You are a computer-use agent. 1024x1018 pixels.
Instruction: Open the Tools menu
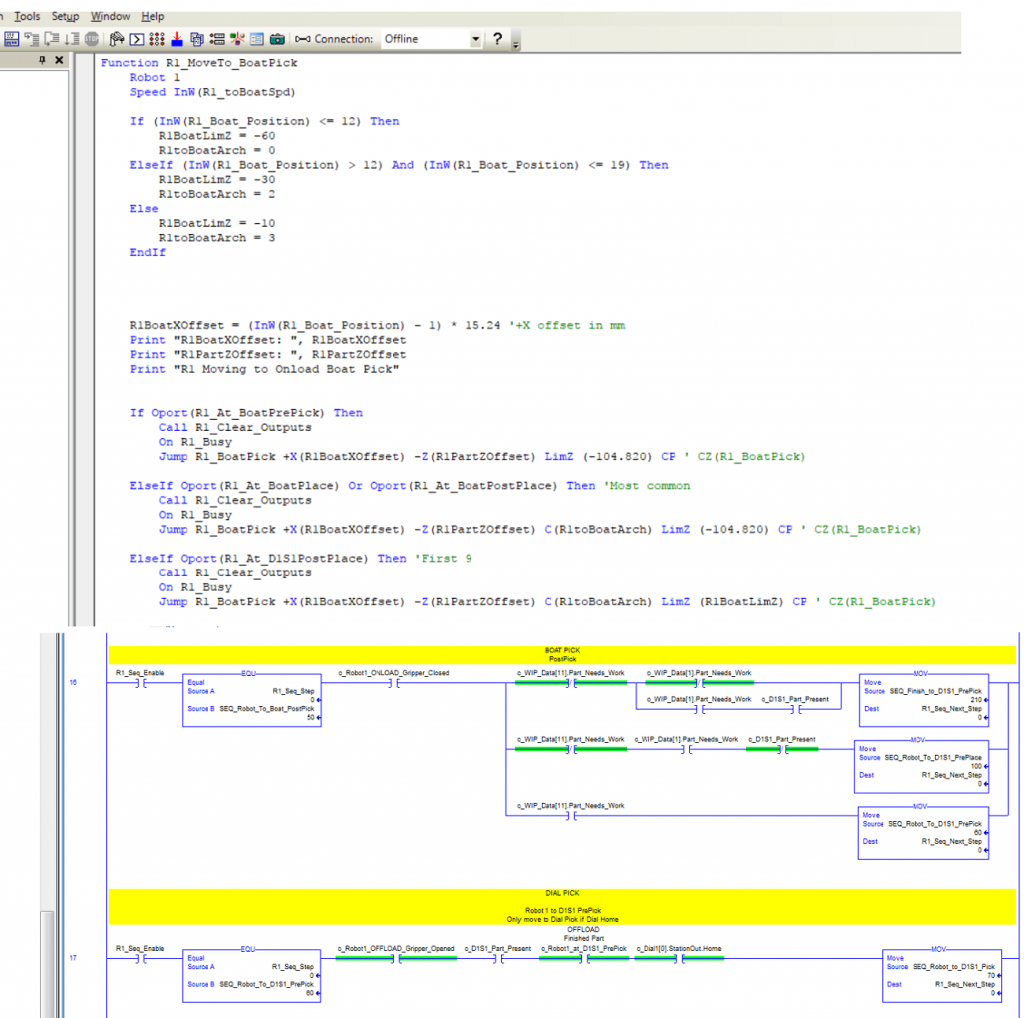coord(27,17)
